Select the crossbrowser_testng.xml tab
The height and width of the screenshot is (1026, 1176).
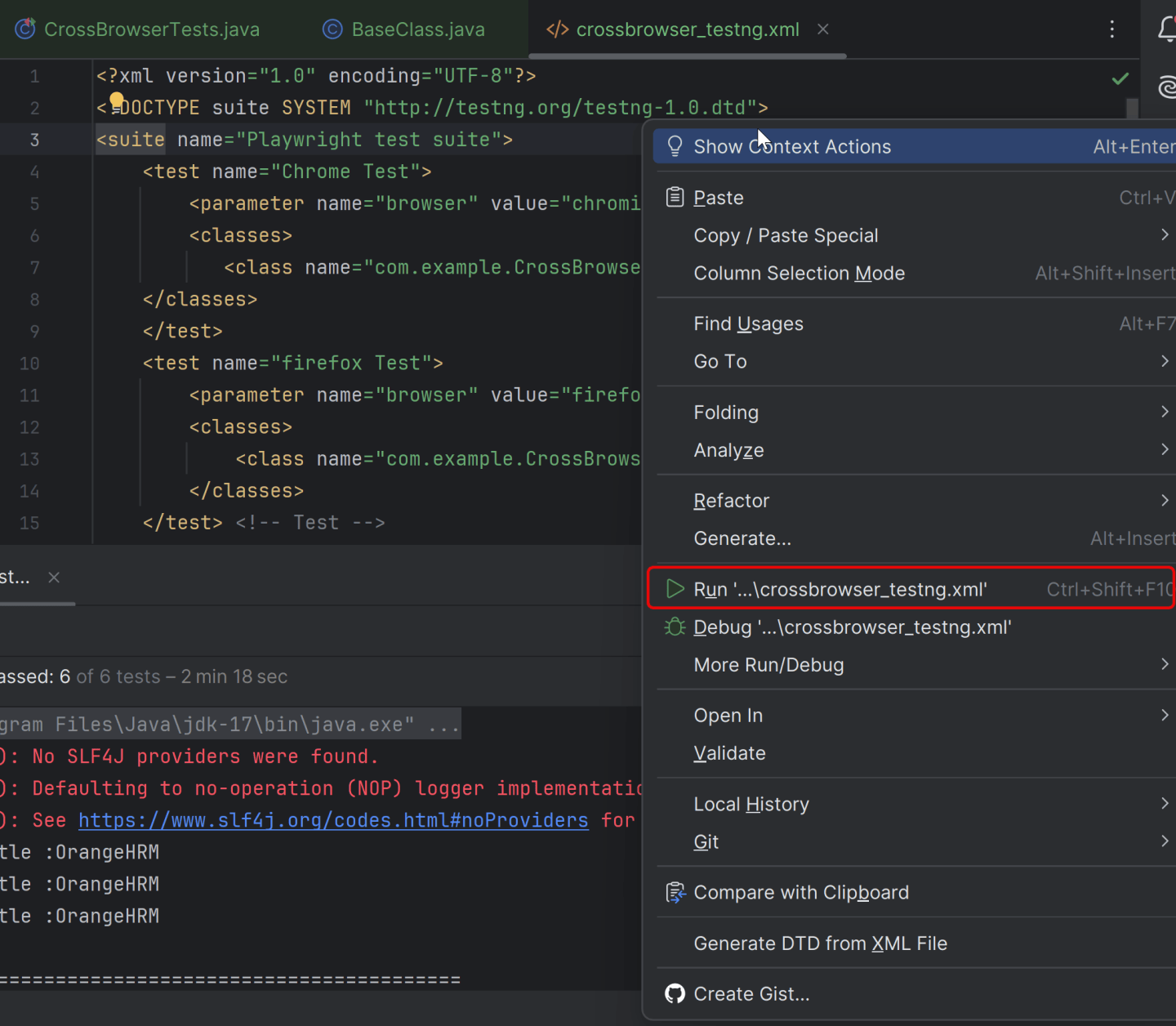coord(673,29)
